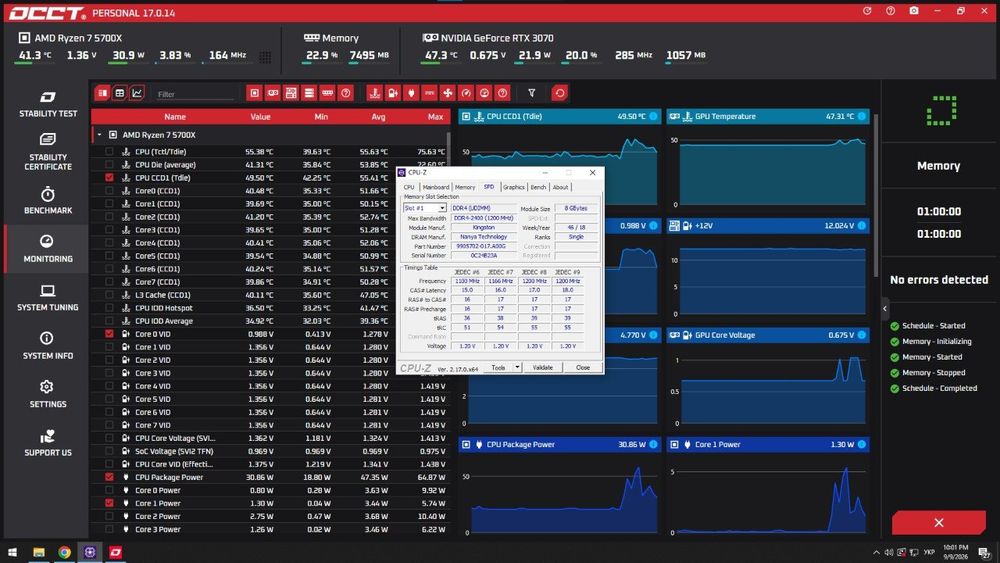Click the blue circle on +12V graph header
1000x563 pixels.
(862, 225)
